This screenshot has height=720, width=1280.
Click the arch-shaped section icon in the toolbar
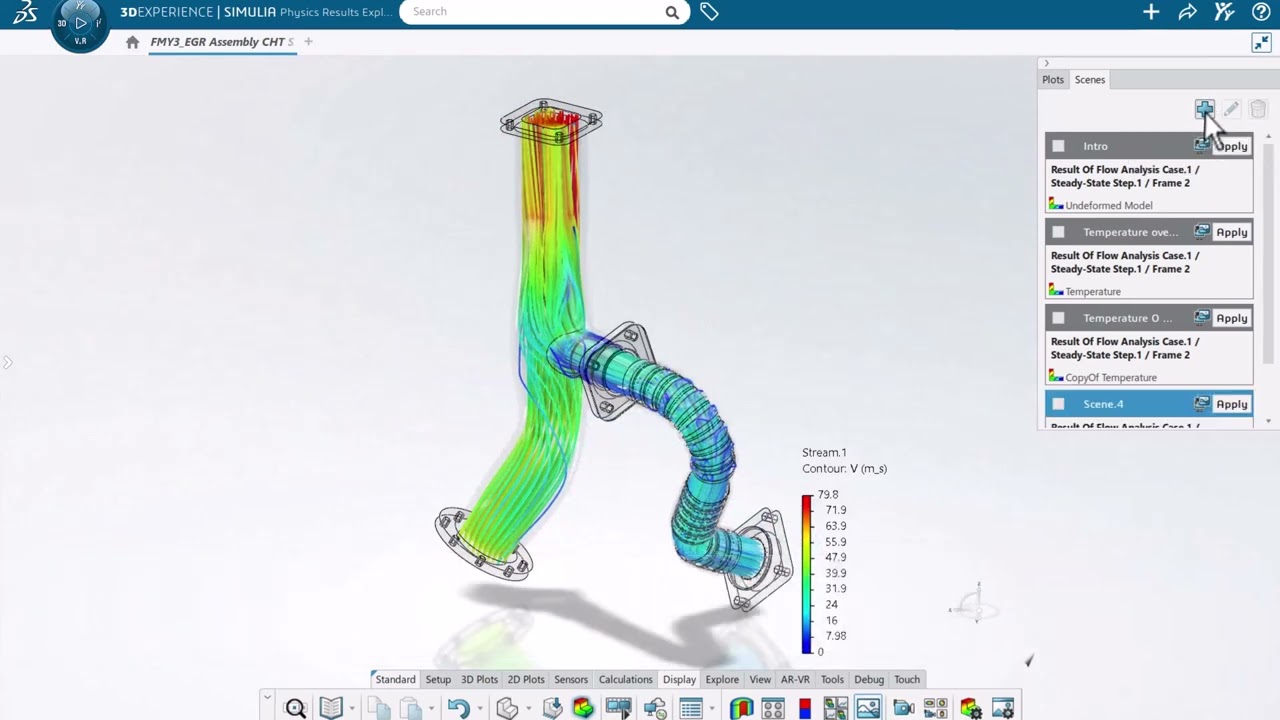pyautogui.click(x=741, y=708)
